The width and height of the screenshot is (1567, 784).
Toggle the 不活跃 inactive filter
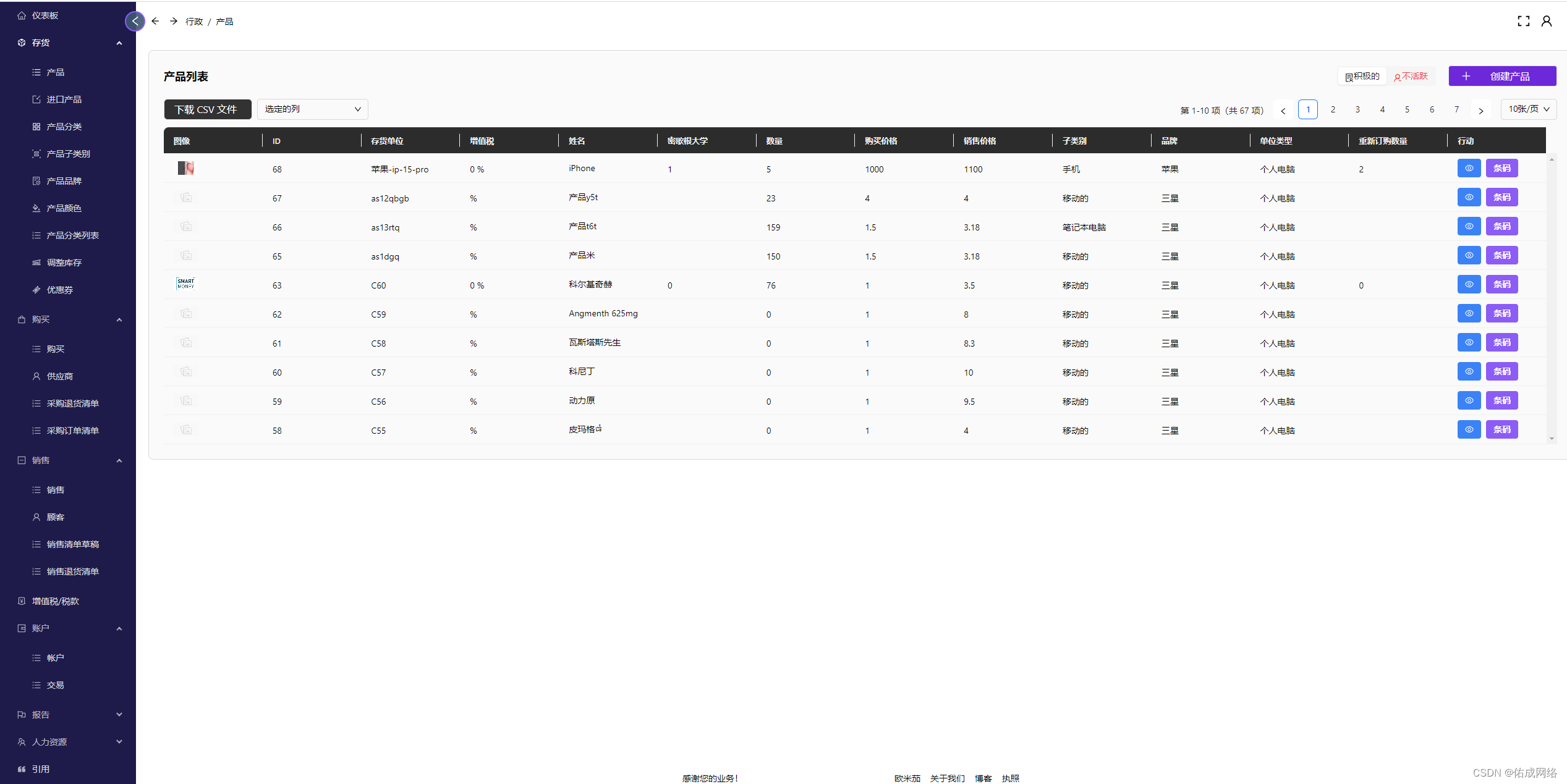tap(1411, 77)
